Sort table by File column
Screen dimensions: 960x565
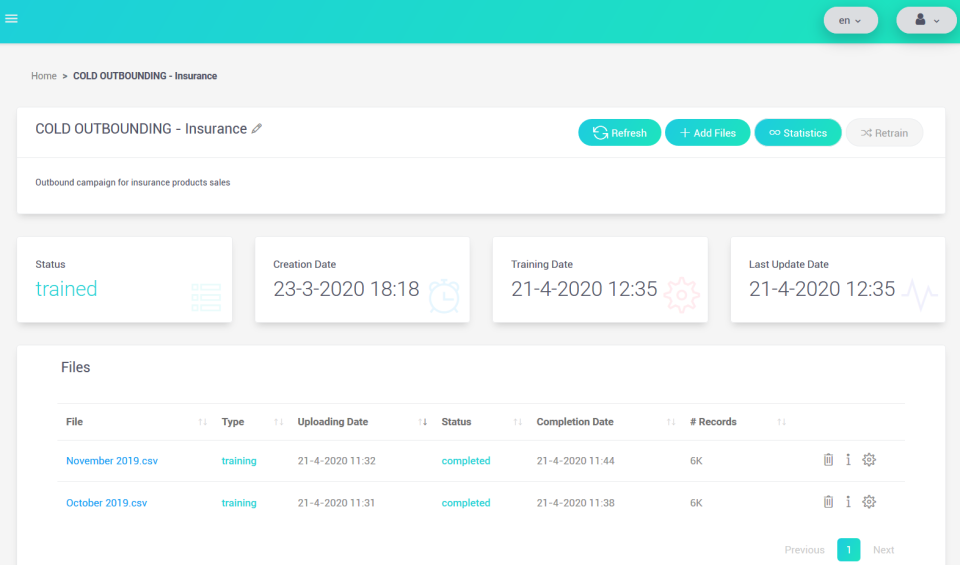202,422
